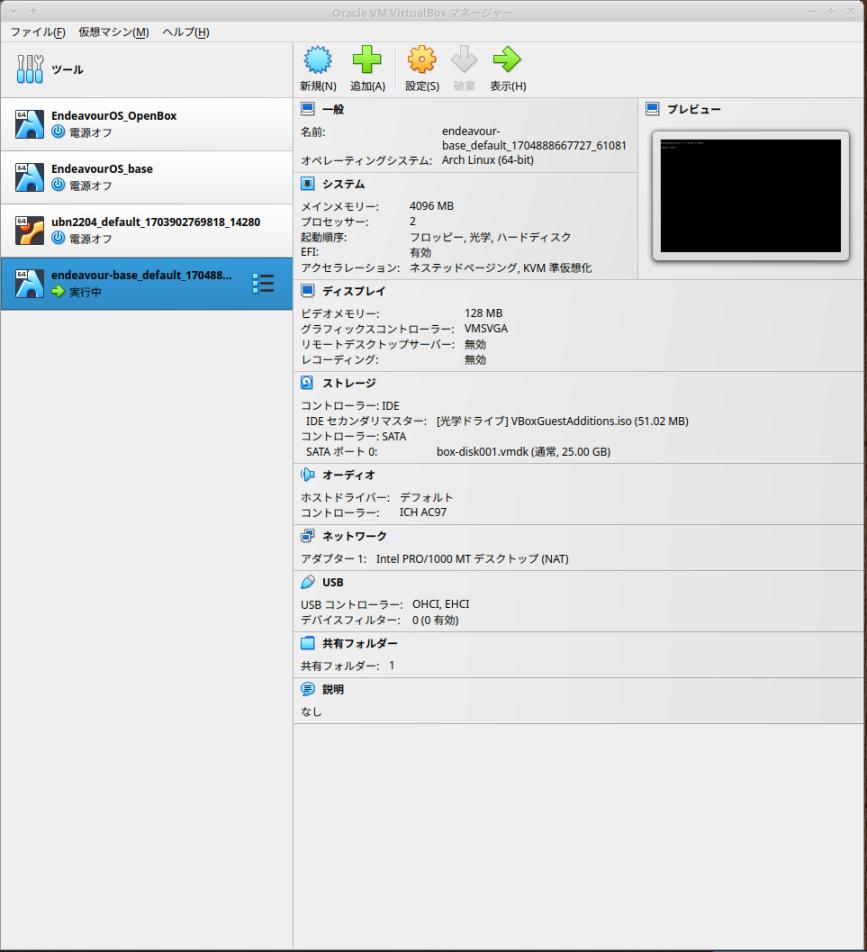Click the Add (追加) green plus icon
The width and height of the screenshot is (867, 952).
(x=367, y=60)
